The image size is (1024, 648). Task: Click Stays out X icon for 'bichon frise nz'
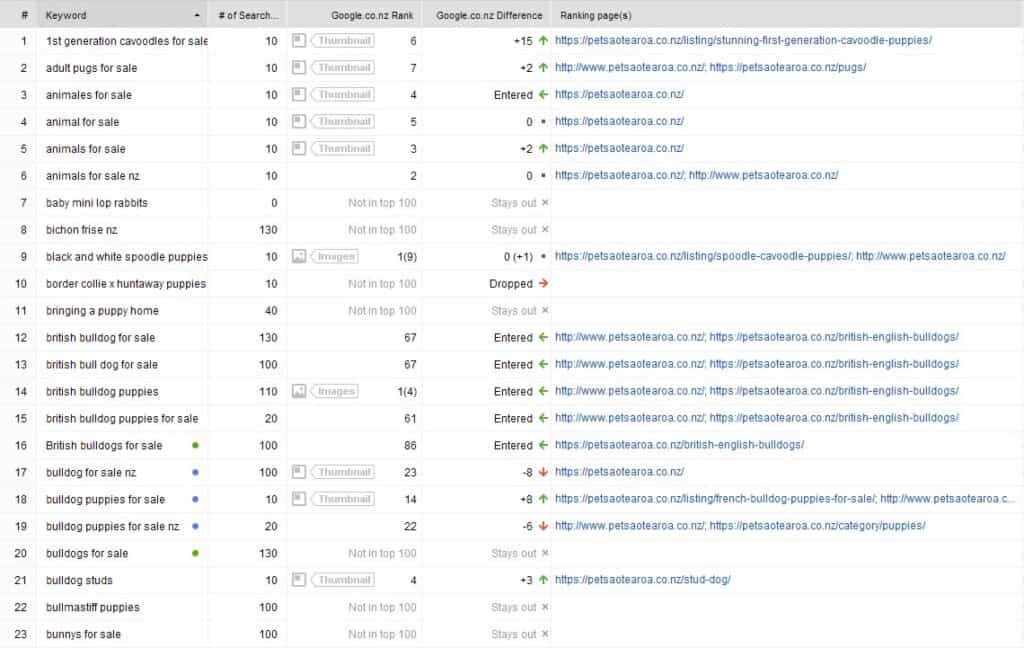pos(545,229)
